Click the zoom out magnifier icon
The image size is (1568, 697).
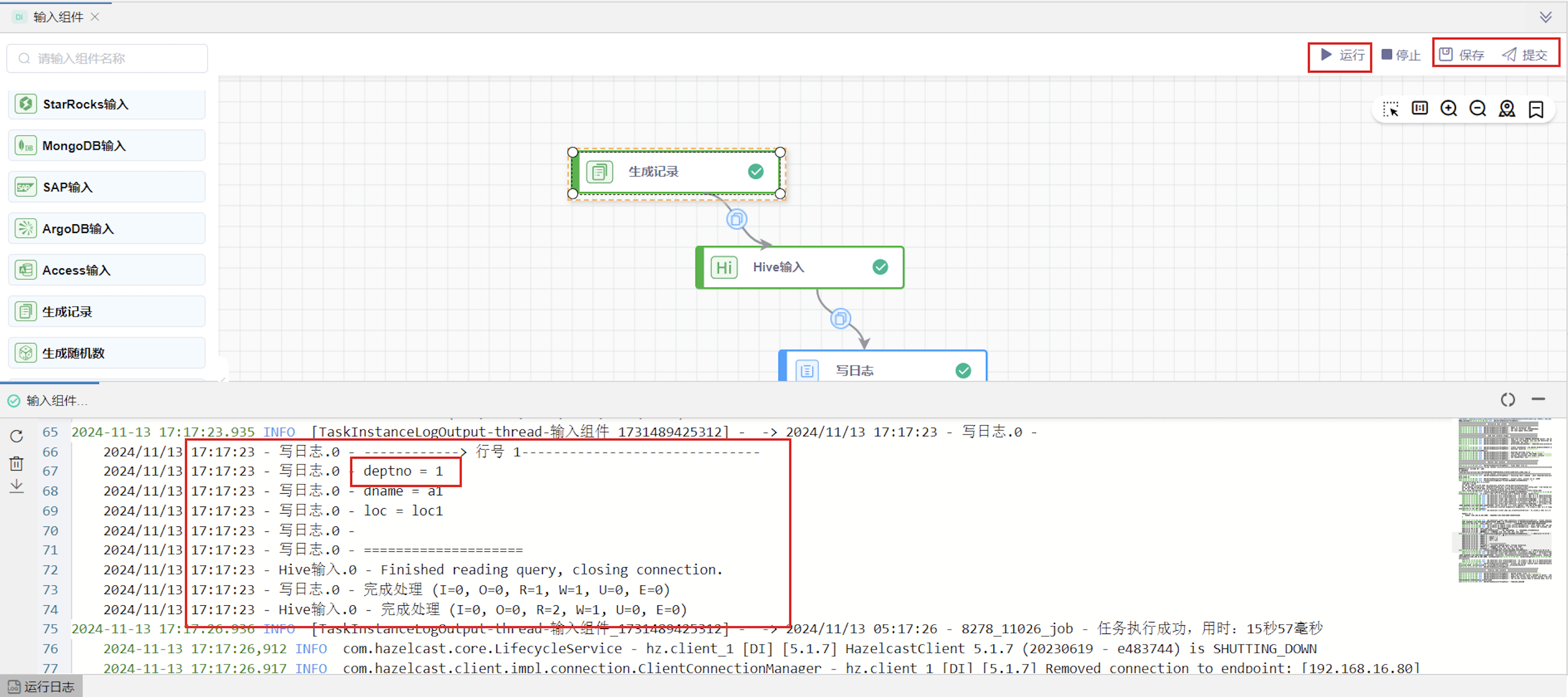(x=1477, y=109)
